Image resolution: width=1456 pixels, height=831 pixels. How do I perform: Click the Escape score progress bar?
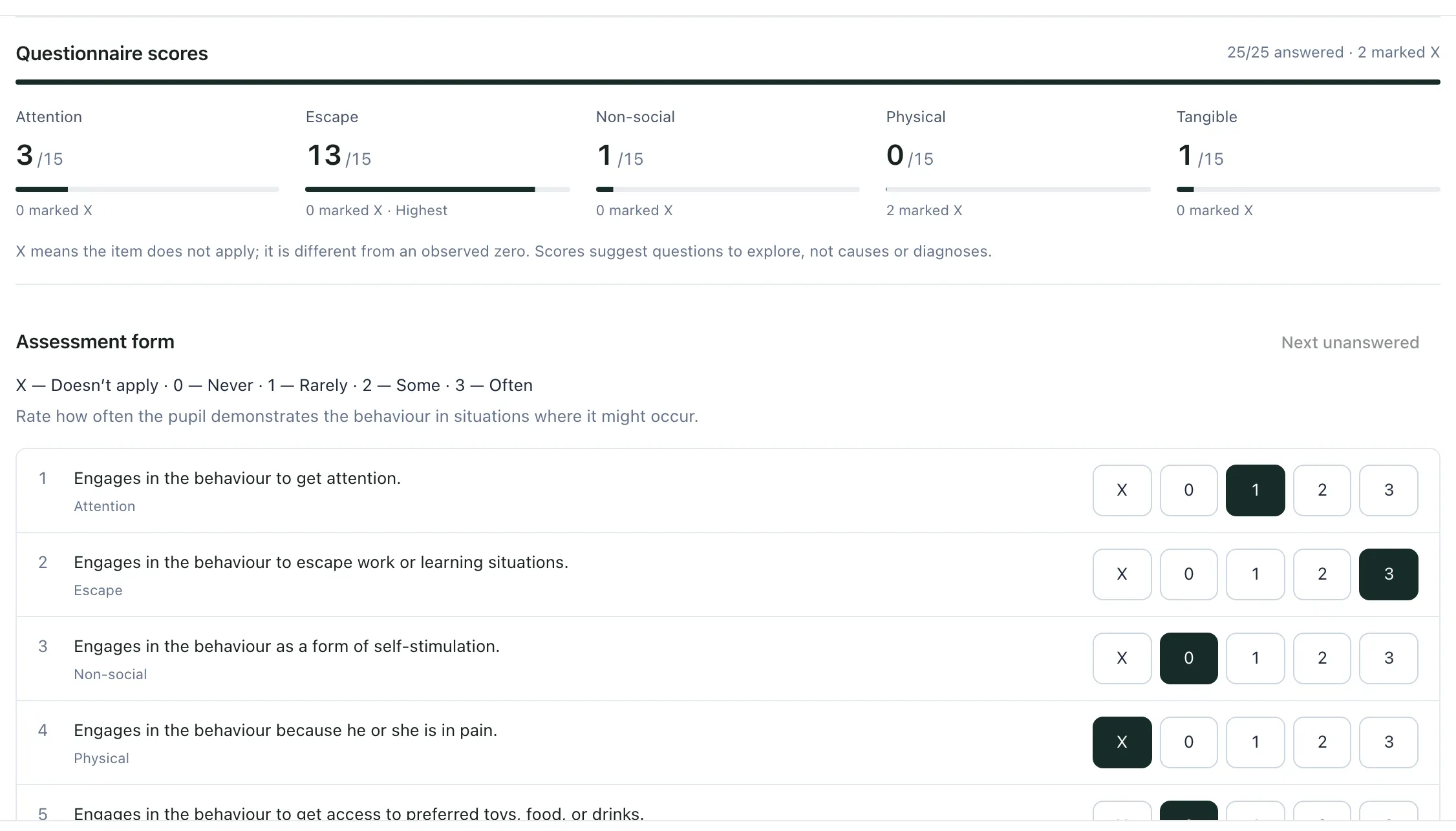pos(438,189)
